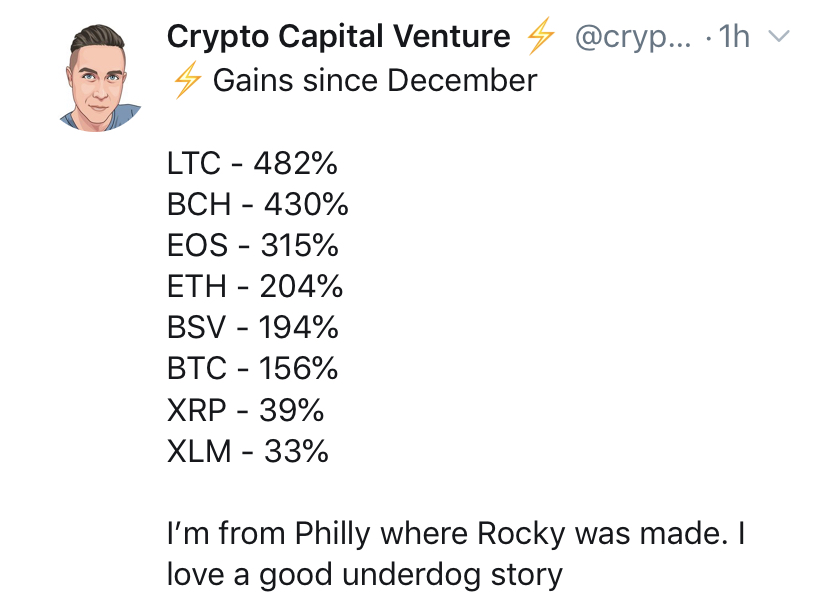
Task: Click the XRP - 39% line
Action: [x=245, y=410]
